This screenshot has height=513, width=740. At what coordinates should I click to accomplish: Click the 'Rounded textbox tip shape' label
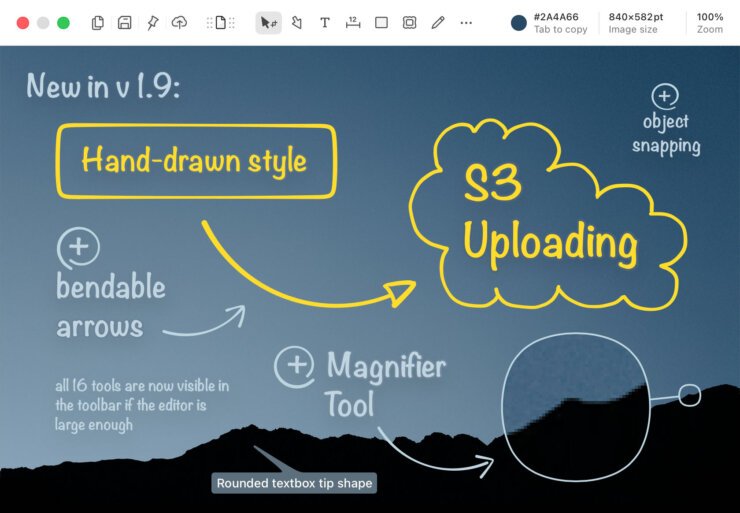(293, 484)
